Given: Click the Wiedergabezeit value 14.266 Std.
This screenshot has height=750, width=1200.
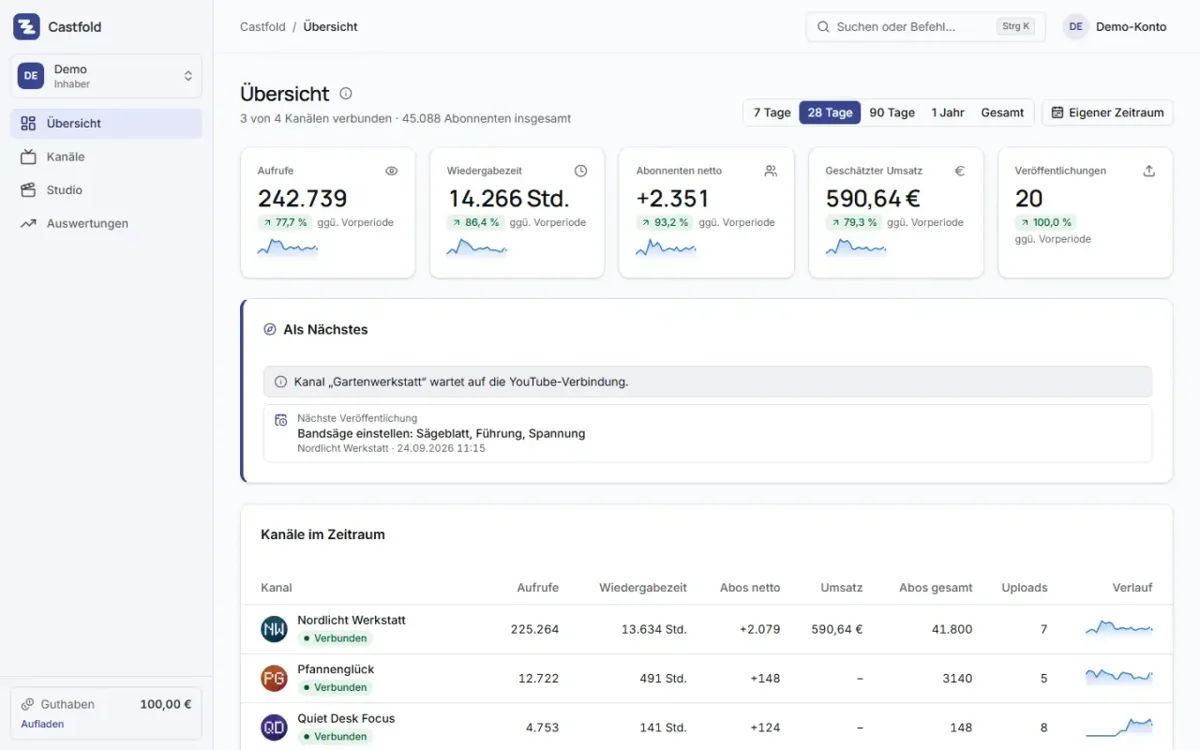Looking at the screenshot, I should 508,198.
